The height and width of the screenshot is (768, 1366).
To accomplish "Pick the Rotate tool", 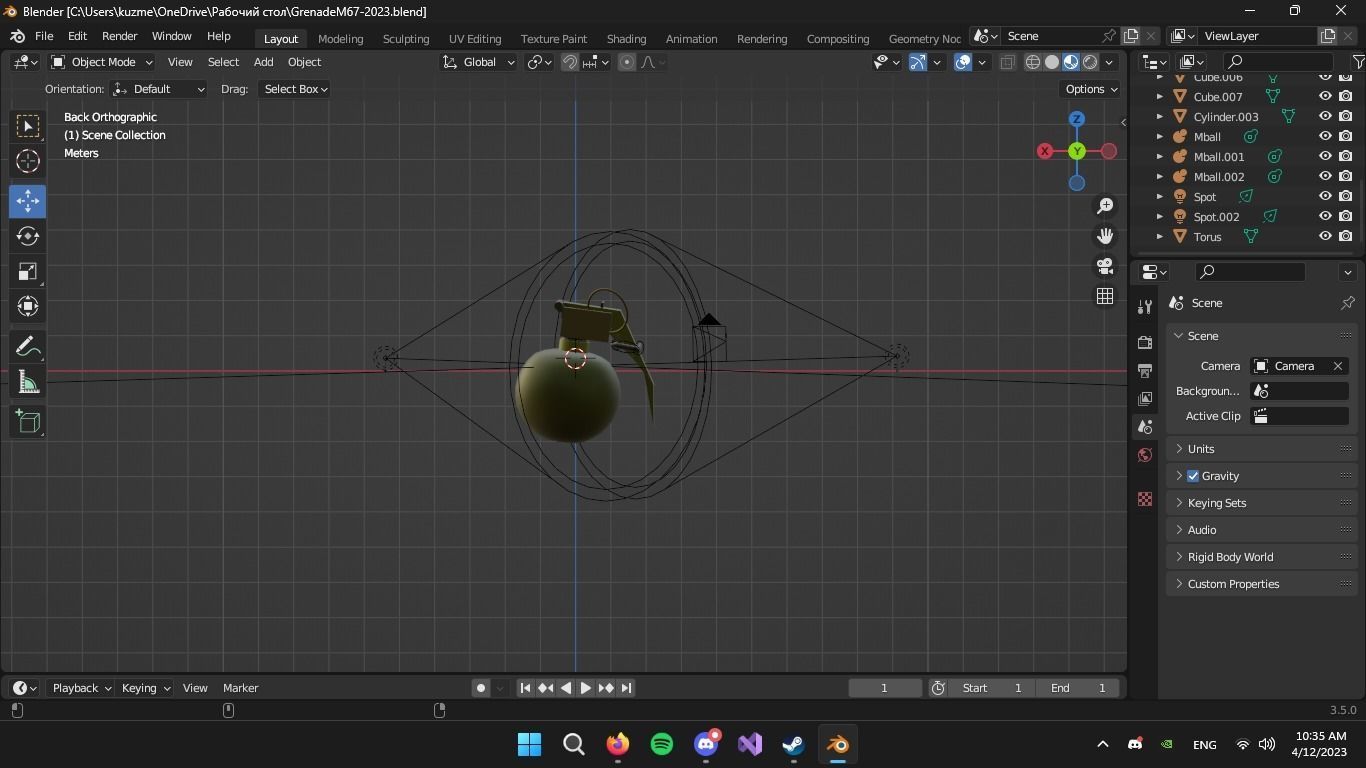I will [x=27, y=236].
